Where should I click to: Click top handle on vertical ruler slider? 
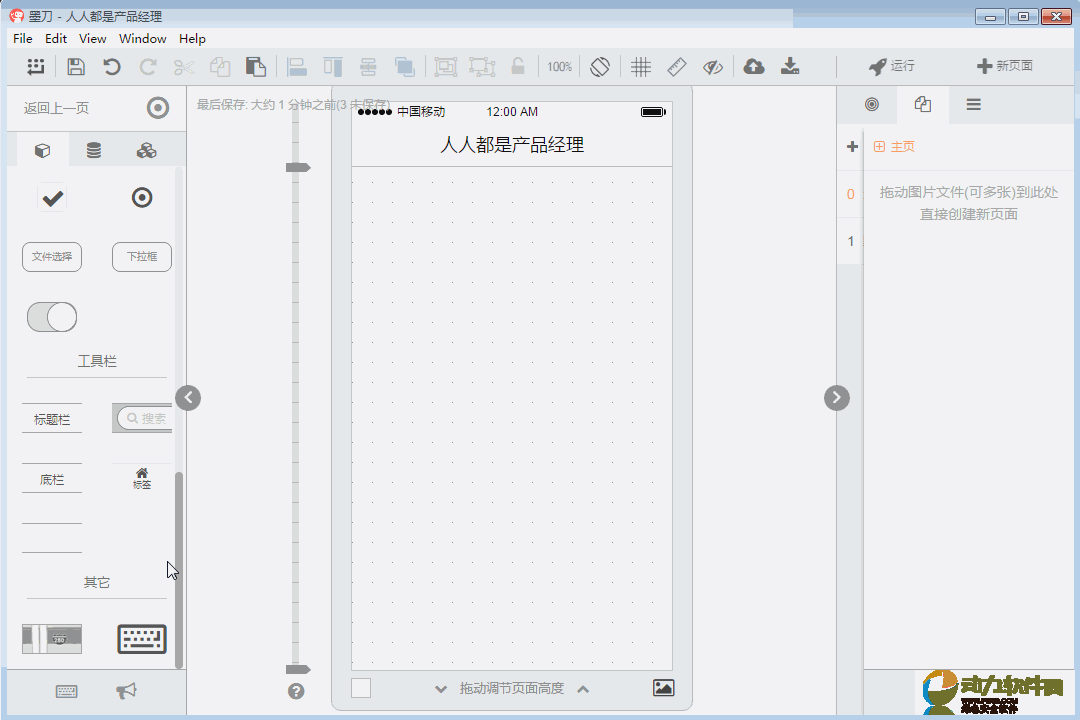coord(298,167)
